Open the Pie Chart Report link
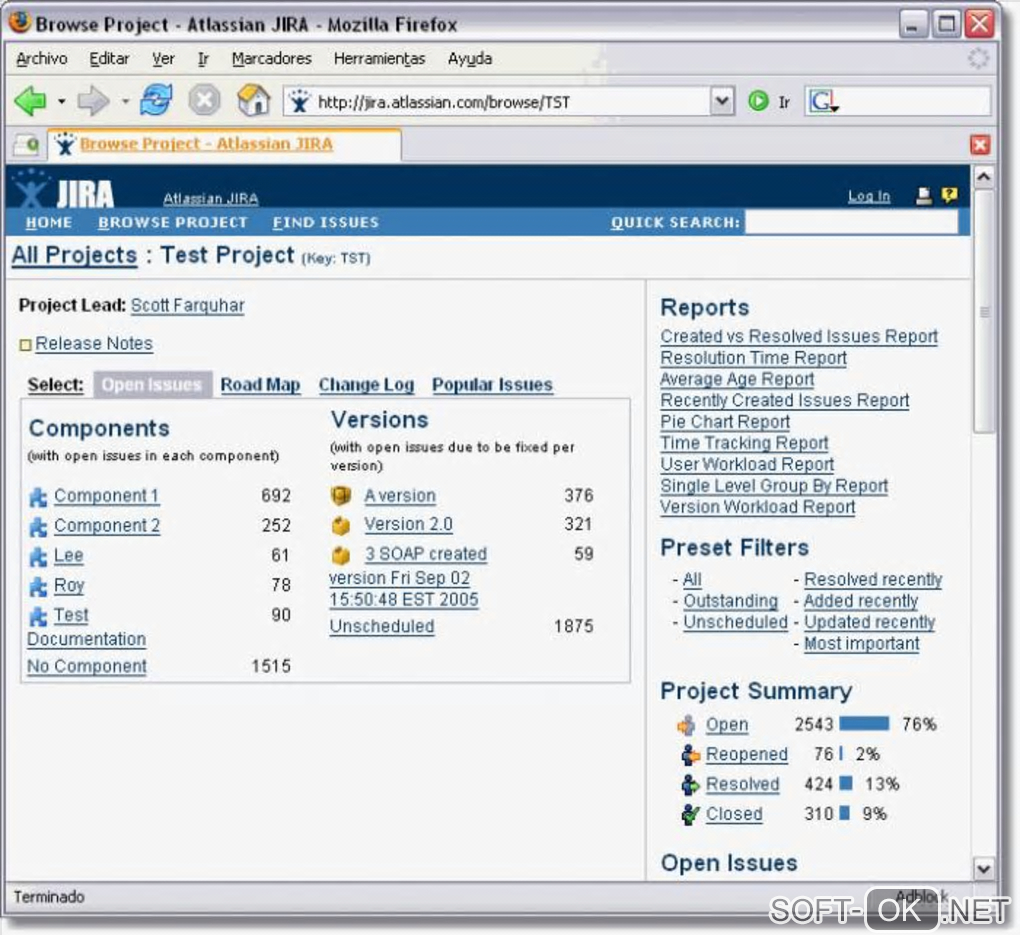This screenshot has width=1020, height=935. coord(725,422)
